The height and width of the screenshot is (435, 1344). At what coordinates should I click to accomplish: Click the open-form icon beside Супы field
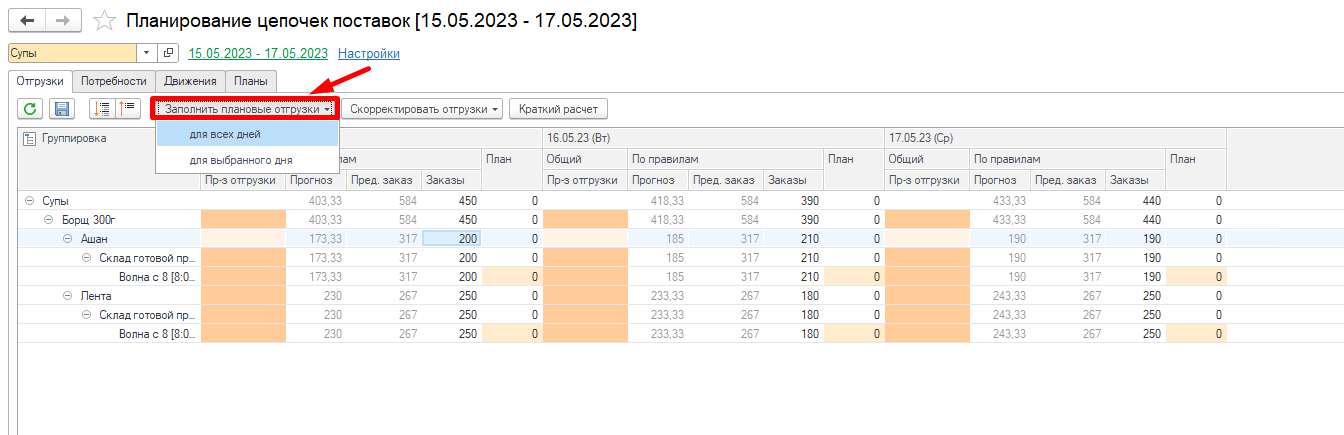point(168,53)
